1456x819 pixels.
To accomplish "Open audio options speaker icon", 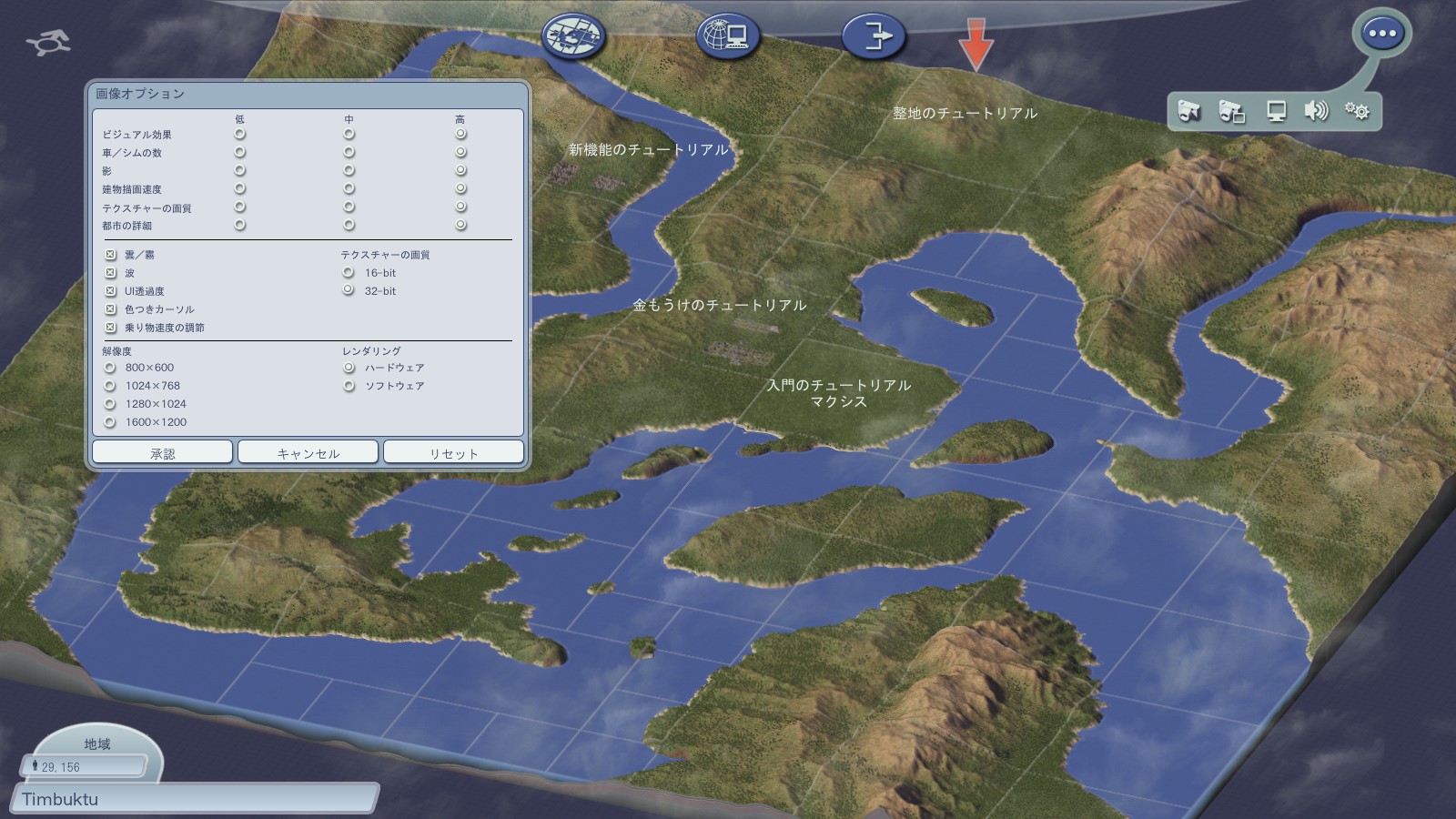I will click(1316, 111).
